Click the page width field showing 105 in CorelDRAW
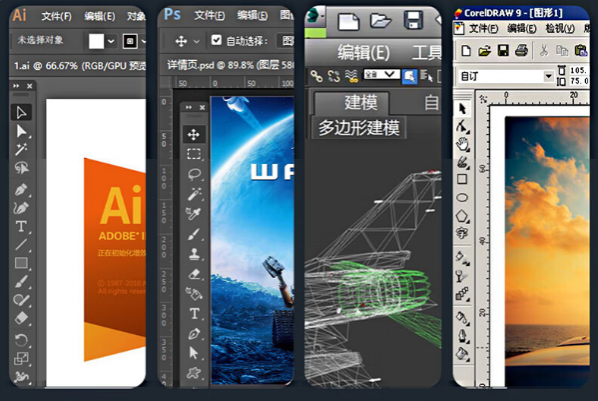The width and height of the screenshot is (598, 401). click(x=579, y=70)
